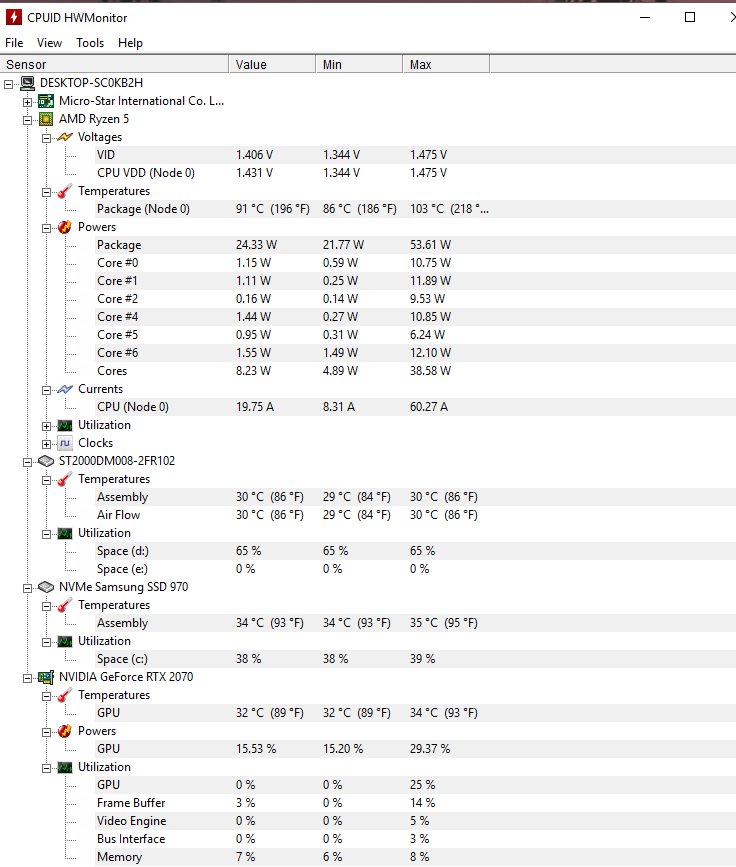
Task: Open the File menu
Action: coord(14,43)
